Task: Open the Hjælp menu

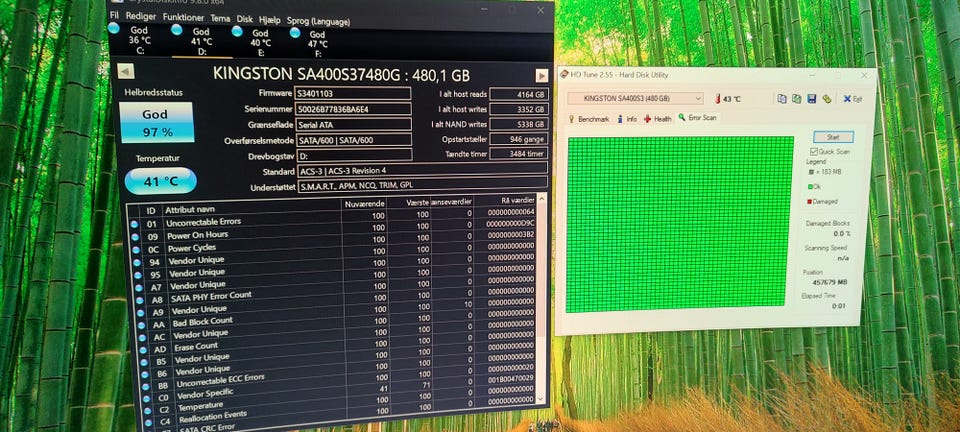Action: 270,20
